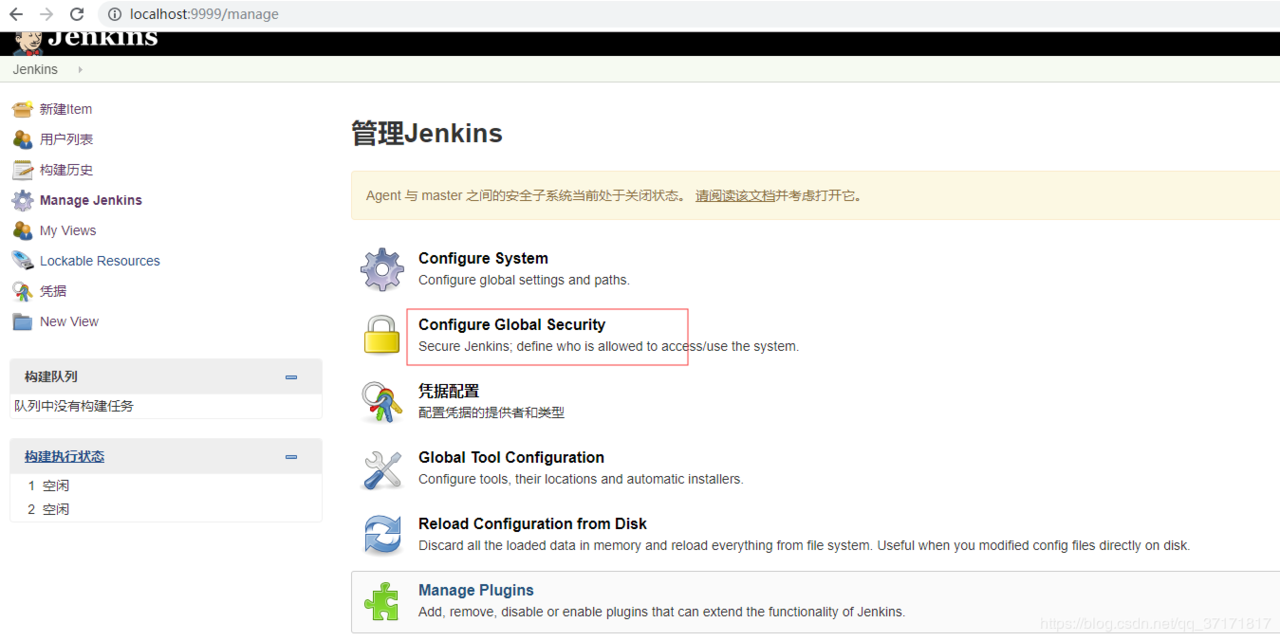Image resolution: width=1280 pixels, height=641 pixels.
Task: Collapse the 构建队列 panel
Action: click(x=291, y=377)
